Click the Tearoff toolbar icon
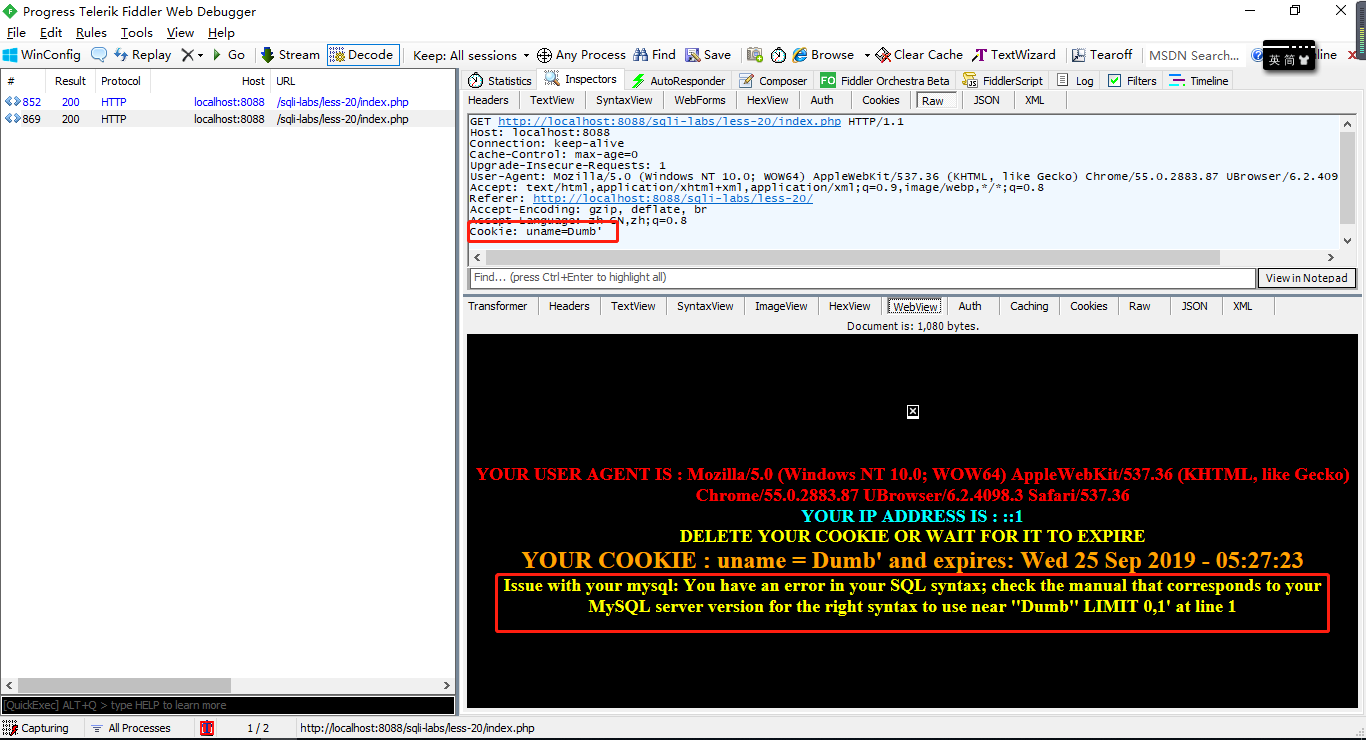 [1102, 55]
